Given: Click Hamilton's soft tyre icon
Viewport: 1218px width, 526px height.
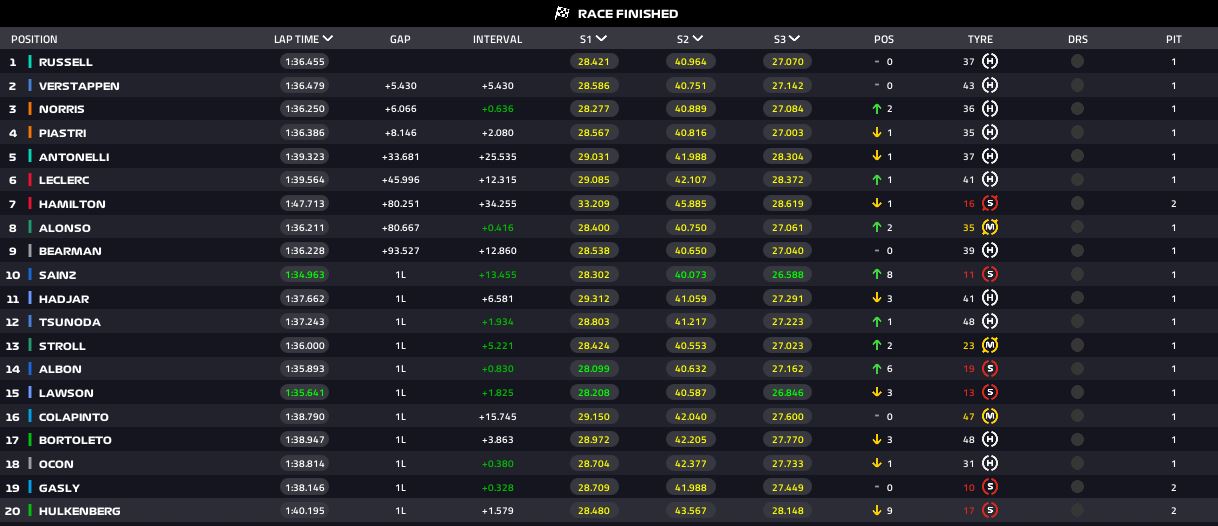Looking at the screenshot, I should click(x=990, y=204).
